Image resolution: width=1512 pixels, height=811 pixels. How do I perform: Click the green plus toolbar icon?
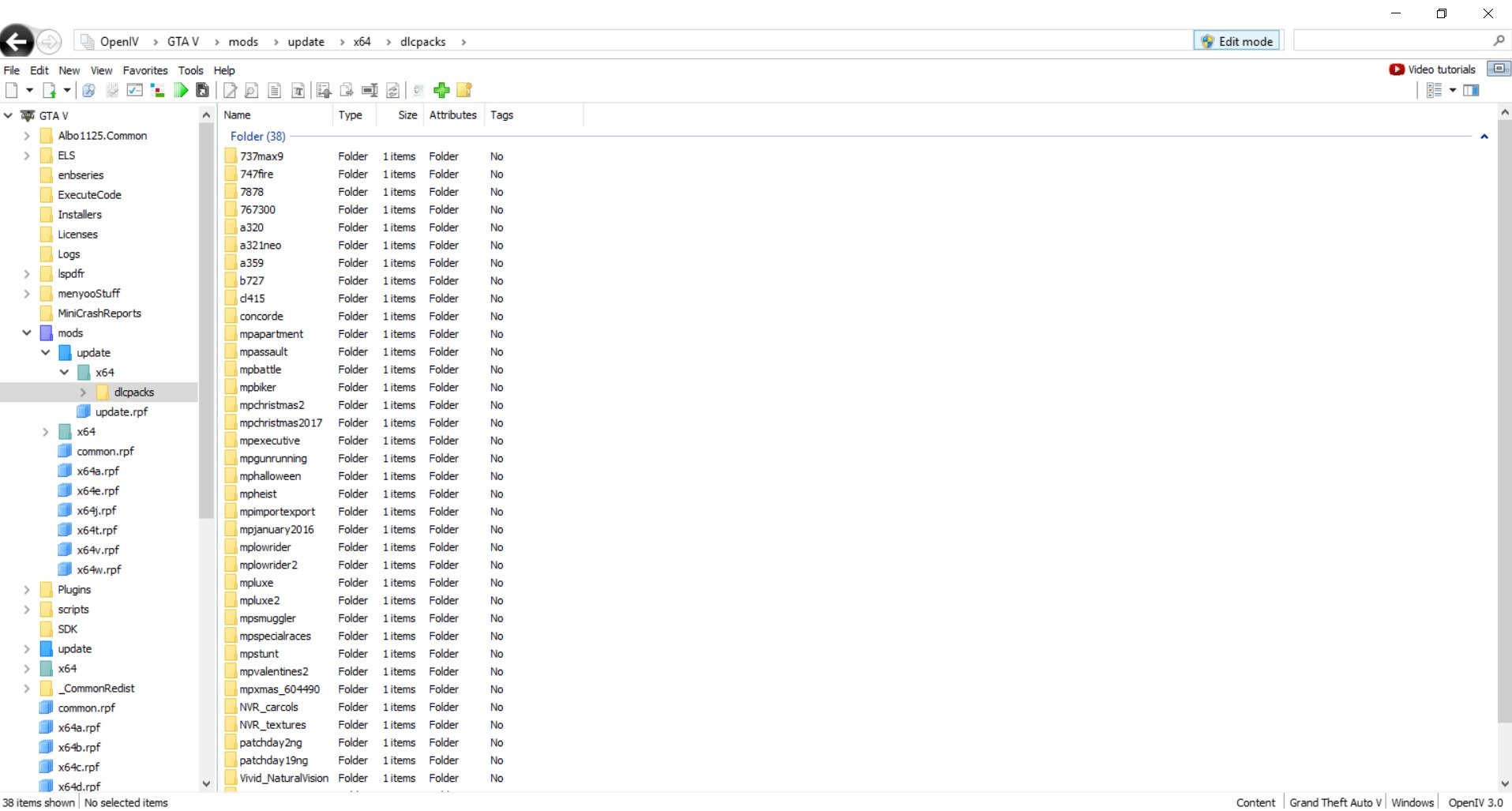pos(441,91)
